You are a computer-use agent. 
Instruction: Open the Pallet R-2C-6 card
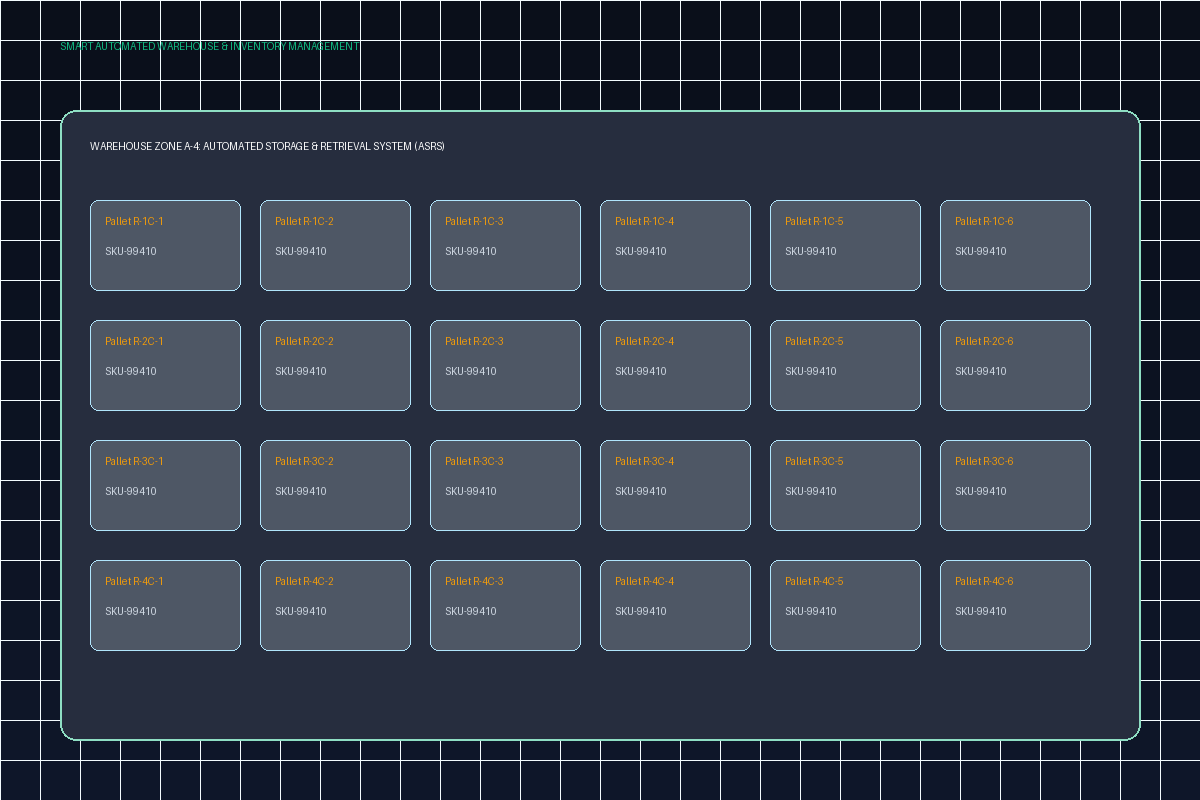pos(1015,365)
